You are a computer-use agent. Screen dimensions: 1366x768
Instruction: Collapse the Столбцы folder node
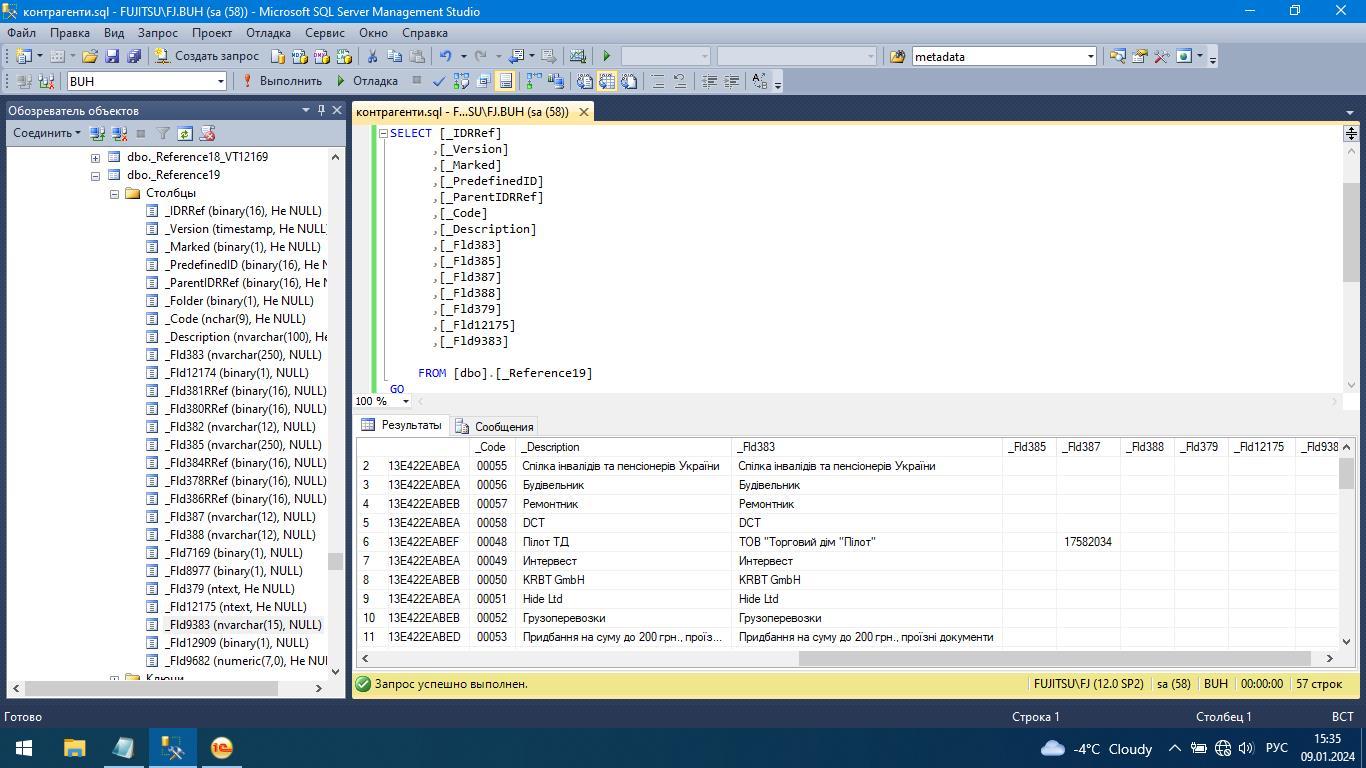[x=114, y=193]
